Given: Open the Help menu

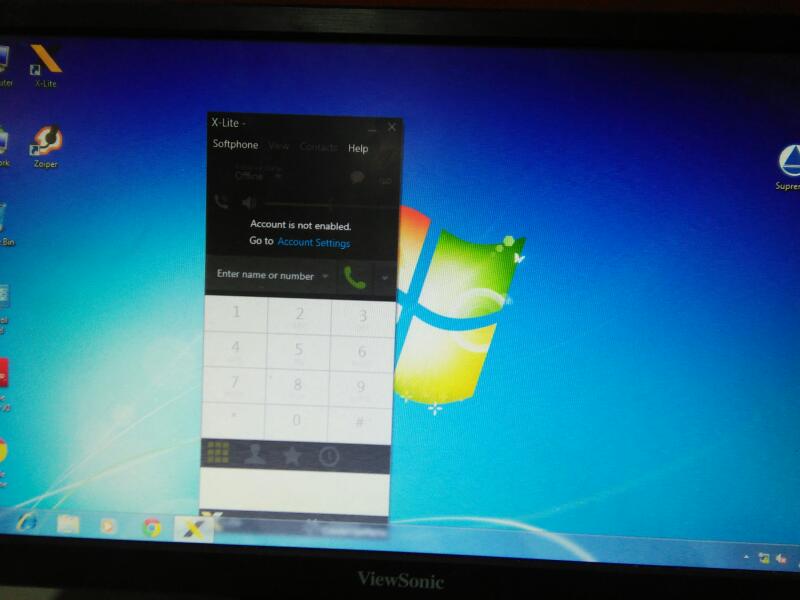Looking at the screenshot, I should coord(358,149).
